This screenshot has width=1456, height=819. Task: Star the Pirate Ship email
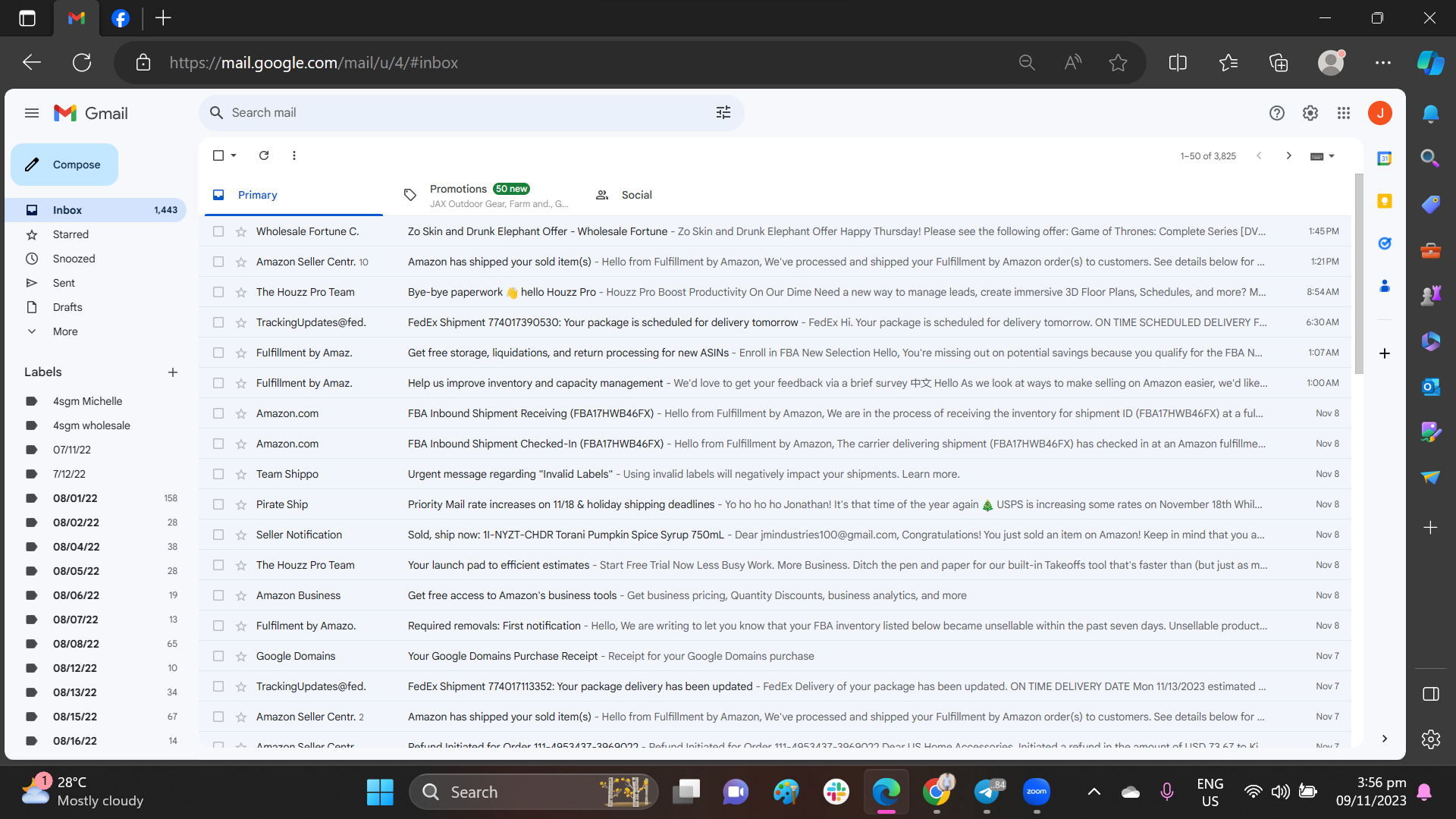point(241,504)
